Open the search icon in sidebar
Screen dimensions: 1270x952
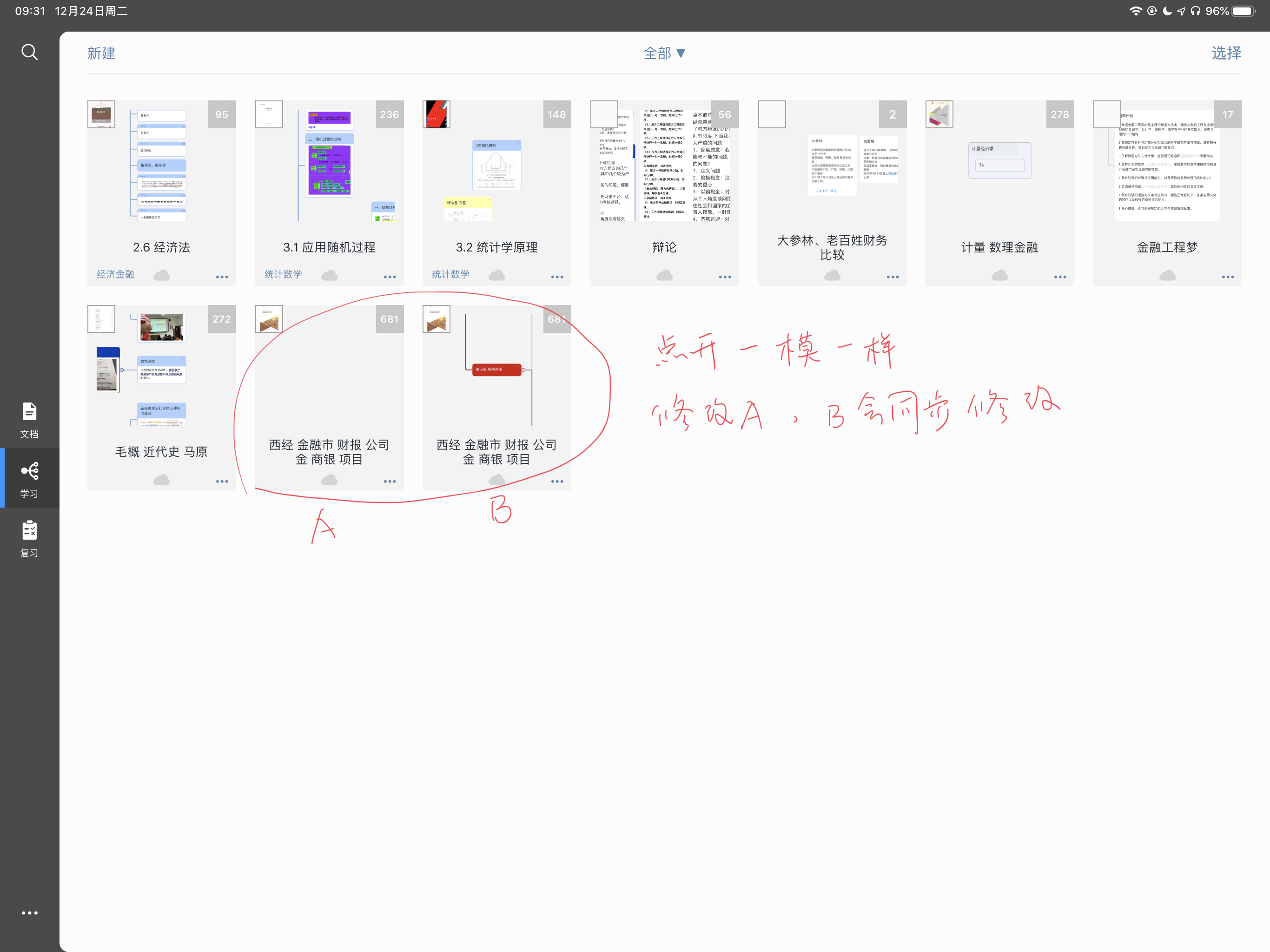click(29, 52)
